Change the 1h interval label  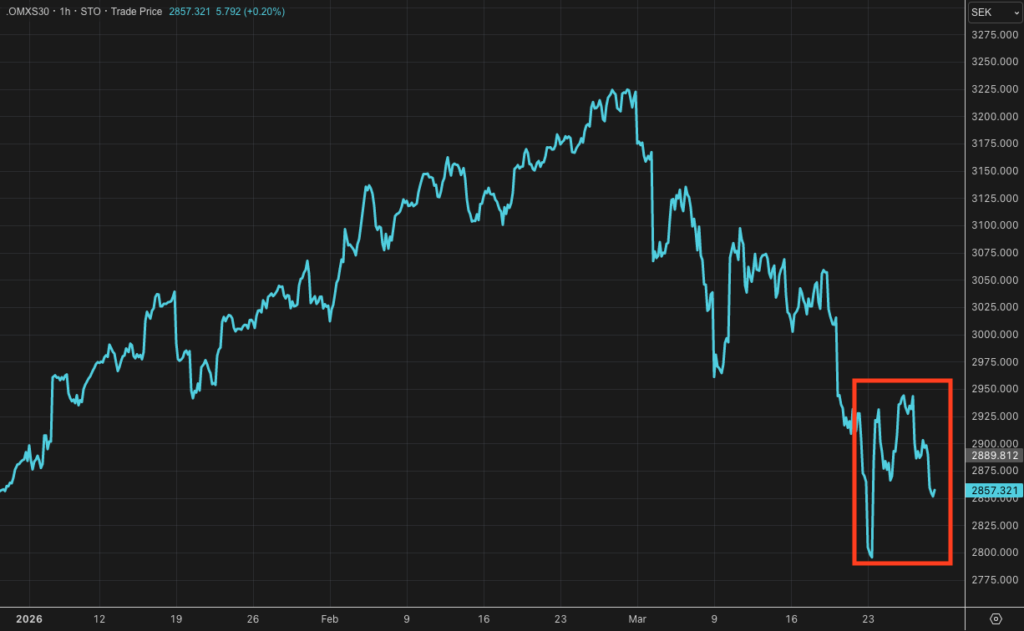65,12
